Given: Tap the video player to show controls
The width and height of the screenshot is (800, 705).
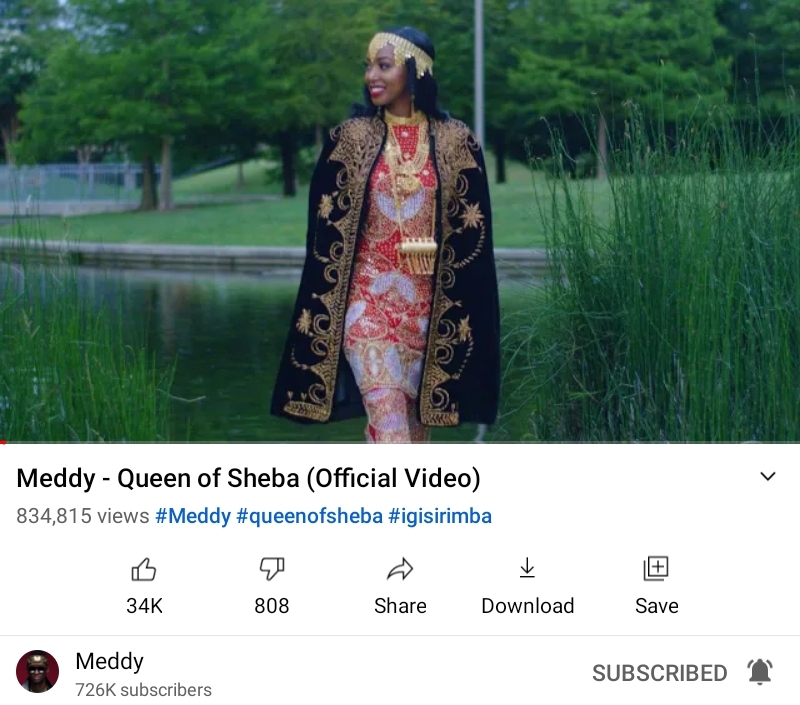Looking at the screenshot, I should click(400, 220).
